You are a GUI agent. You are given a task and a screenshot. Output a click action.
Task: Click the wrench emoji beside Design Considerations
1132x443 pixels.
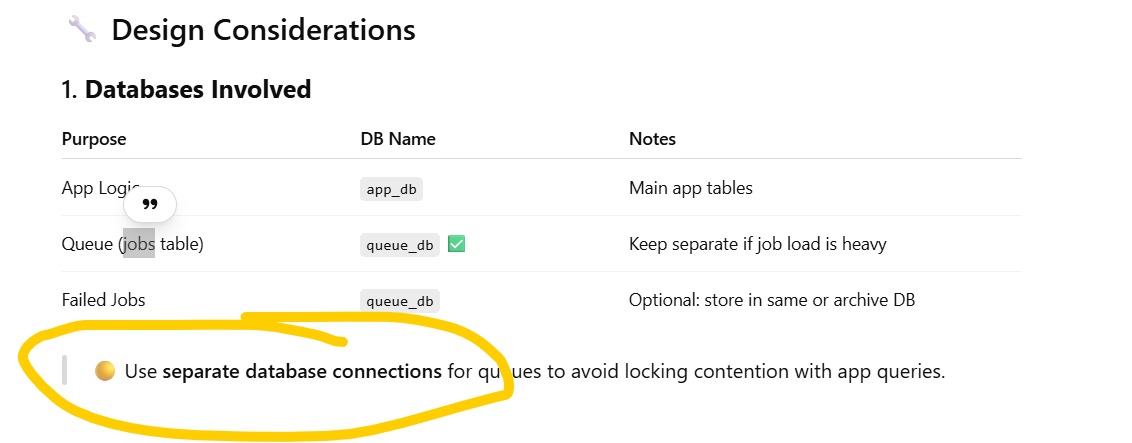82,30
